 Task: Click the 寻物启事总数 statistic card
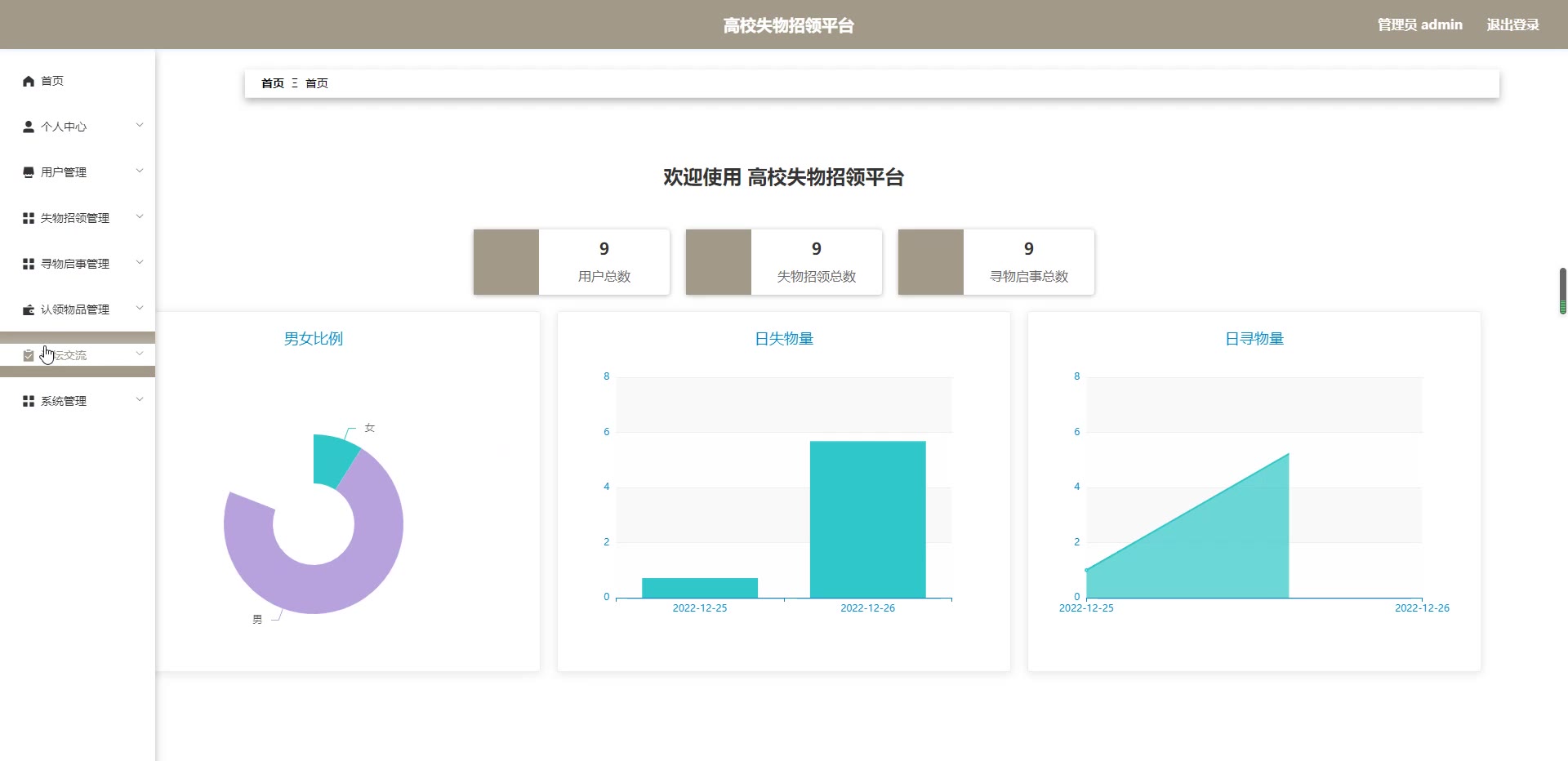(x=996, y=262)
